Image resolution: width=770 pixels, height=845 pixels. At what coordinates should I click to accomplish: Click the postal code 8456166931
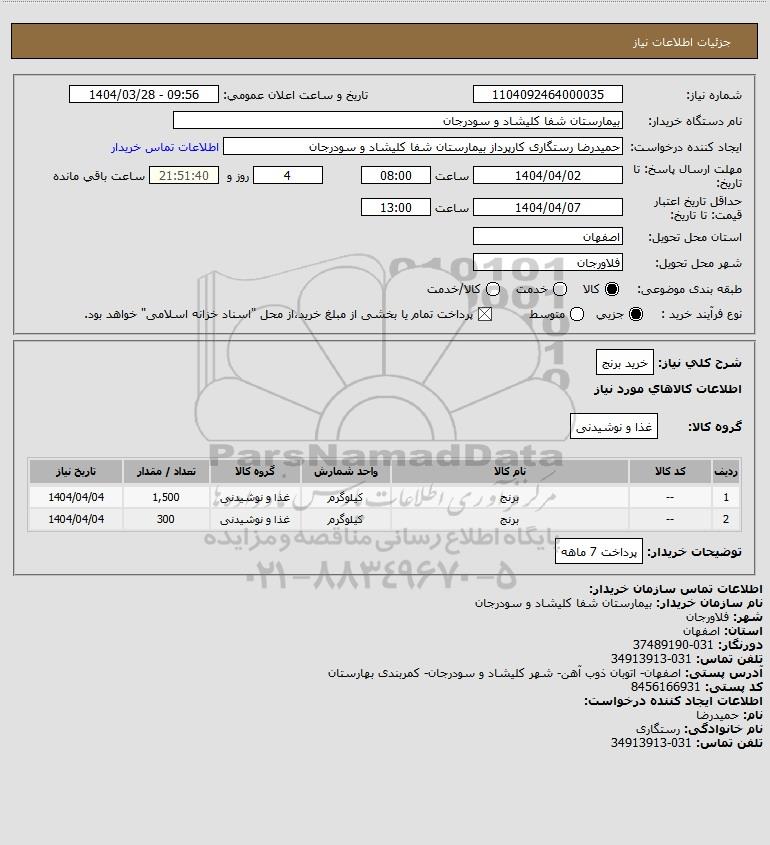click(x=665, y=687)
